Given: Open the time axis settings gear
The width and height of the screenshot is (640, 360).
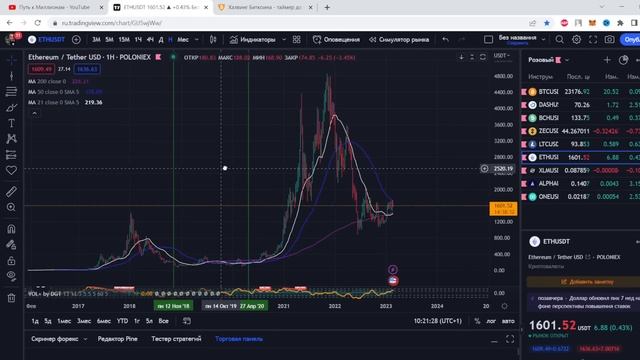Looking at the screenshot, I should tap(504, 306).
